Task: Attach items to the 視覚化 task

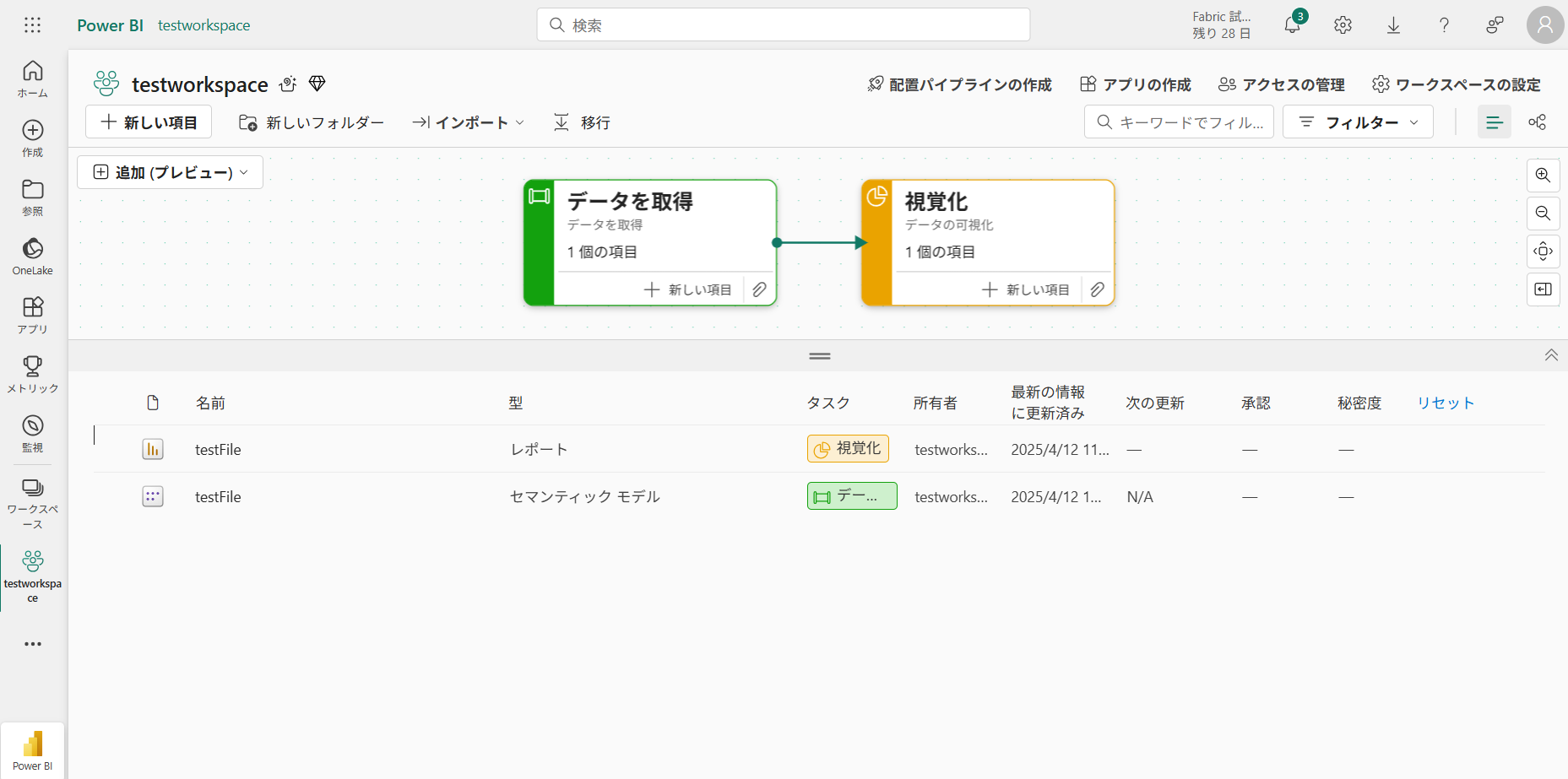Action: [x=1098, y=289]
